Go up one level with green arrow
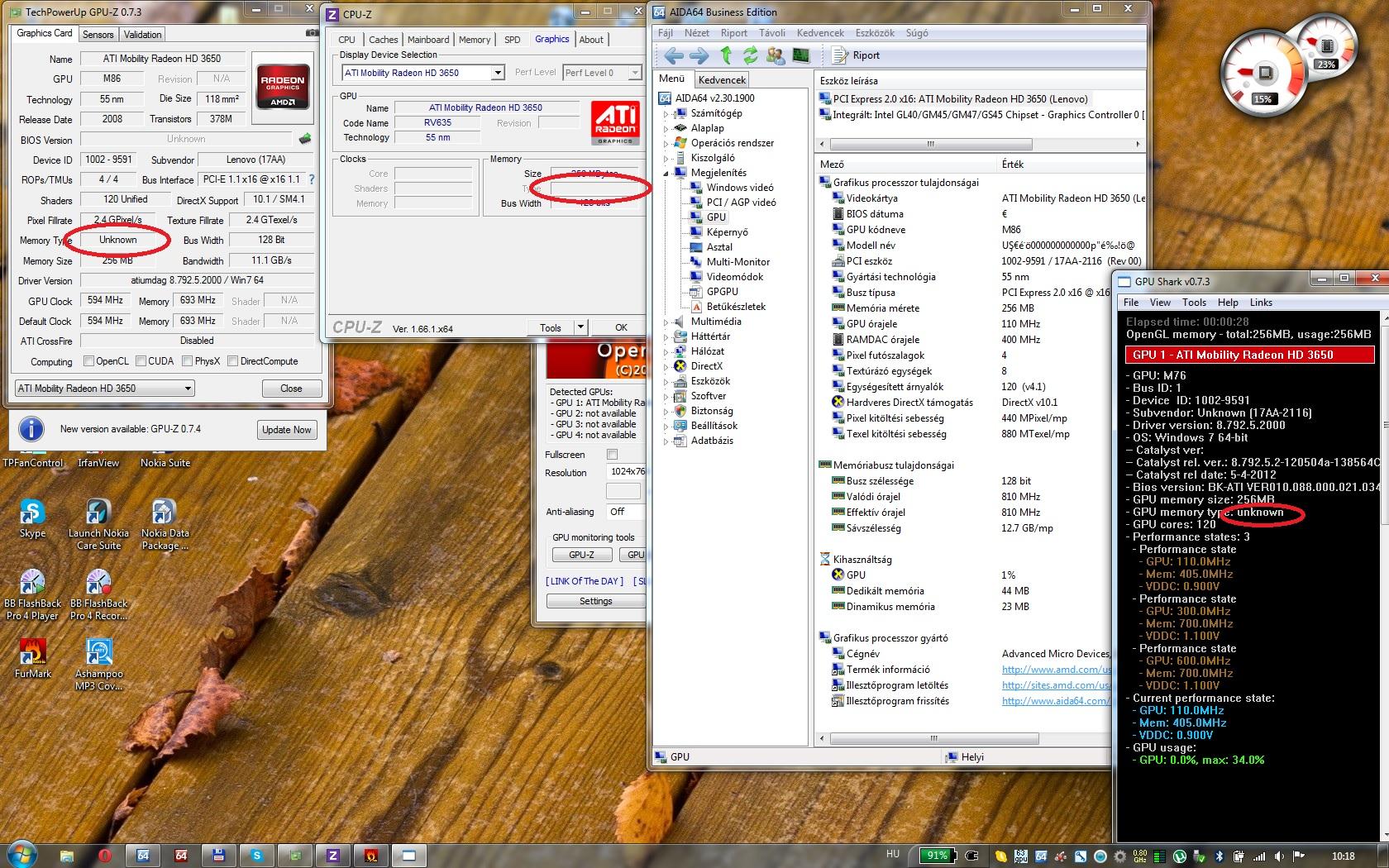The height and width of the screenshot is (868, 1389). click(726, 55)
